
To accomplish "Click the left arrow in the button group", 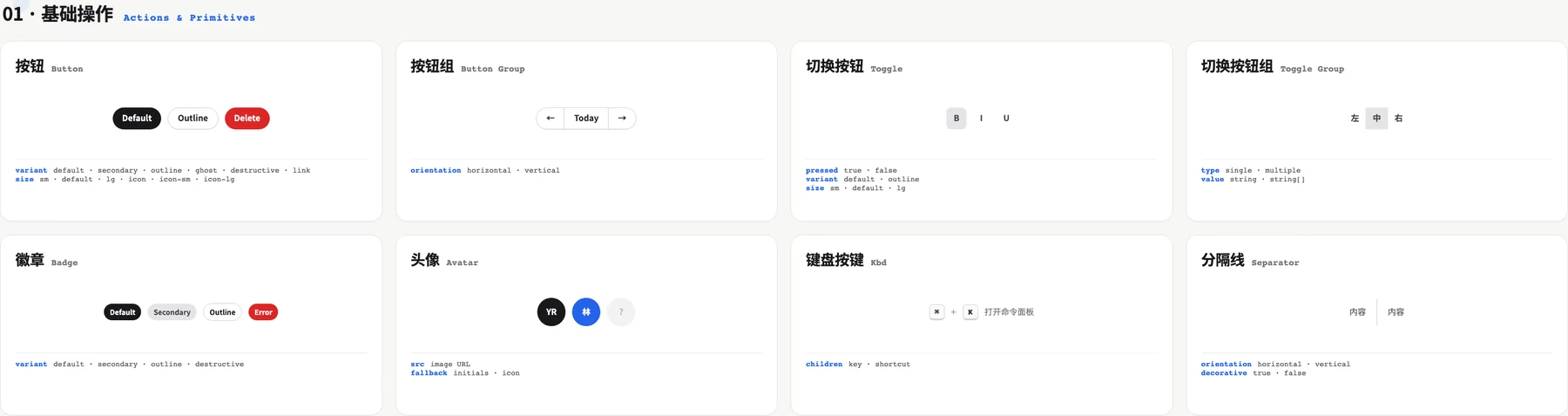I will click(x=551, y=119).
